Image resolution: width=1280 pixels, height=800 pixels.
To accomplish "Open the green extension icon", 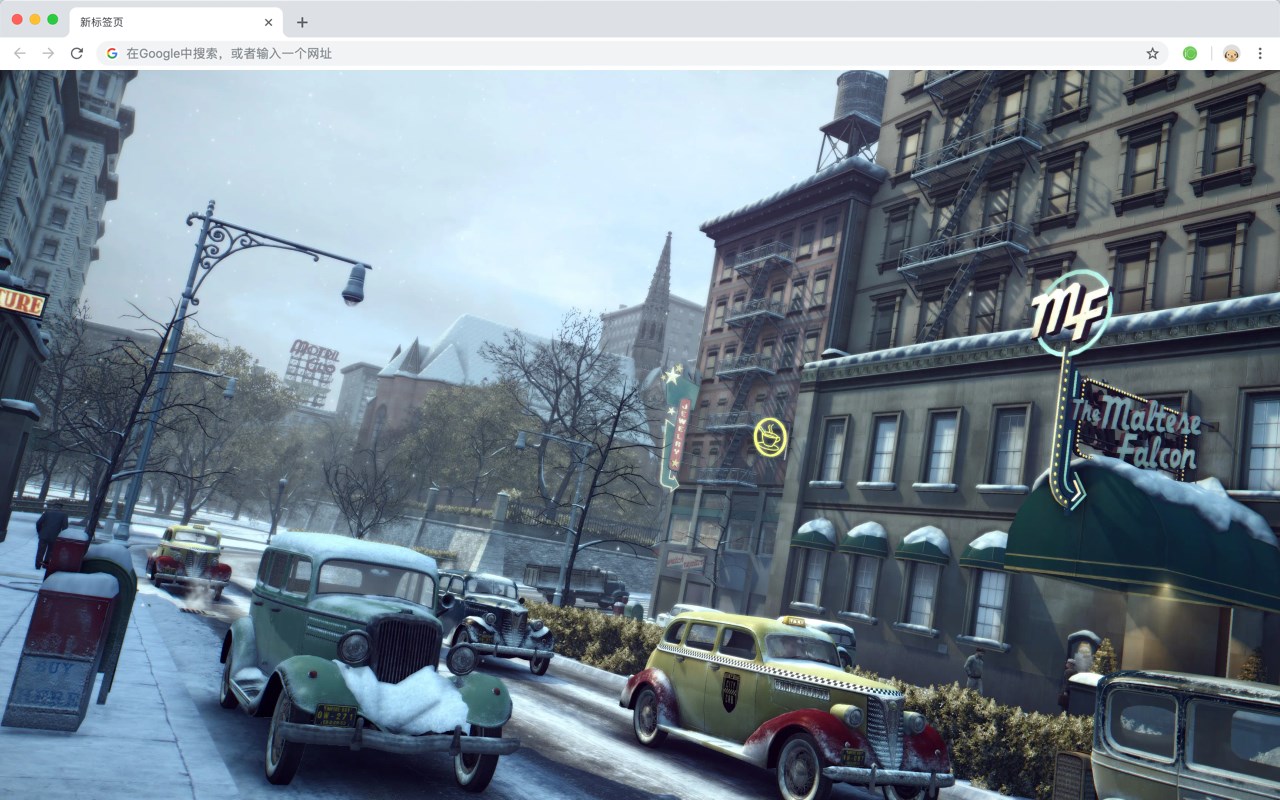I will point(1190,53).
